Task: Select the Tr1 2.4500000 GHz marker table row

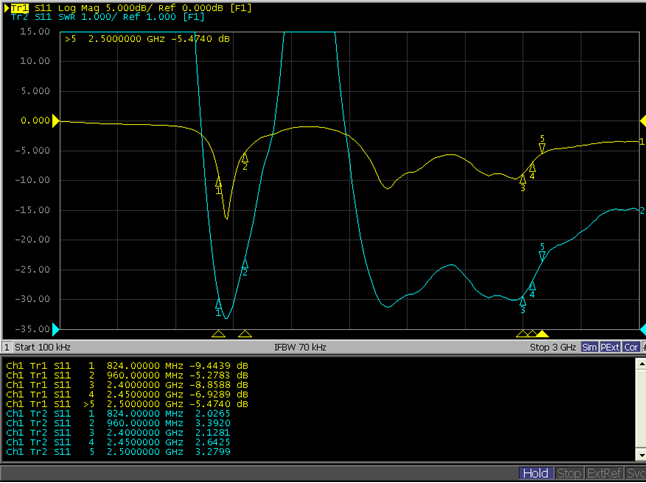Action: click(126, 396)
